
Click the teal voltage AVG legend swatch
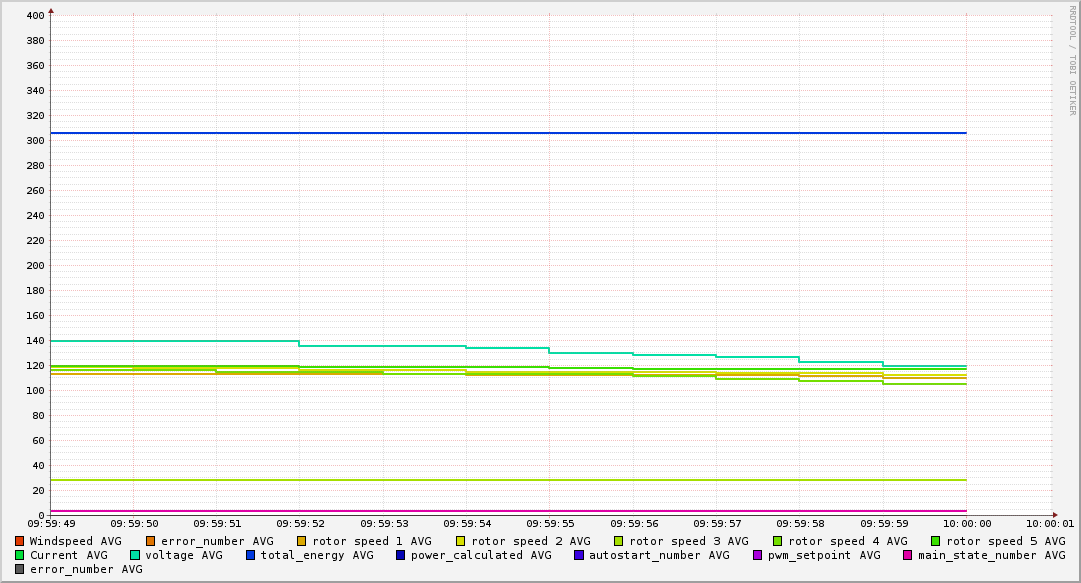coord(135,555)
